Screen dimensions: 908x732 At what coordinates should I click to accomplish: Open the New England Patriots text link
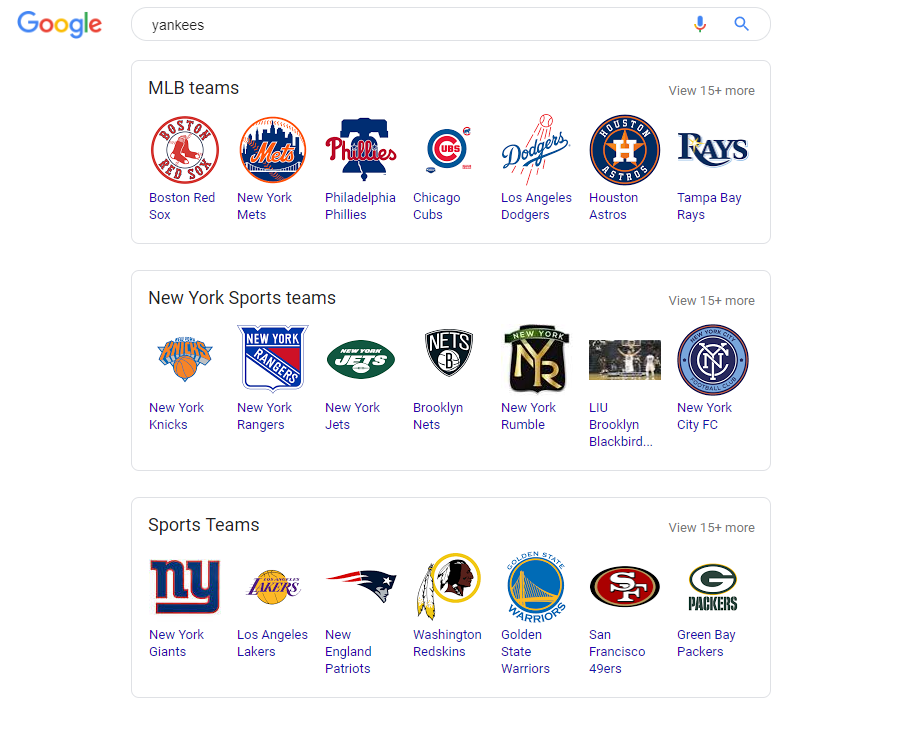pos(348,652)
